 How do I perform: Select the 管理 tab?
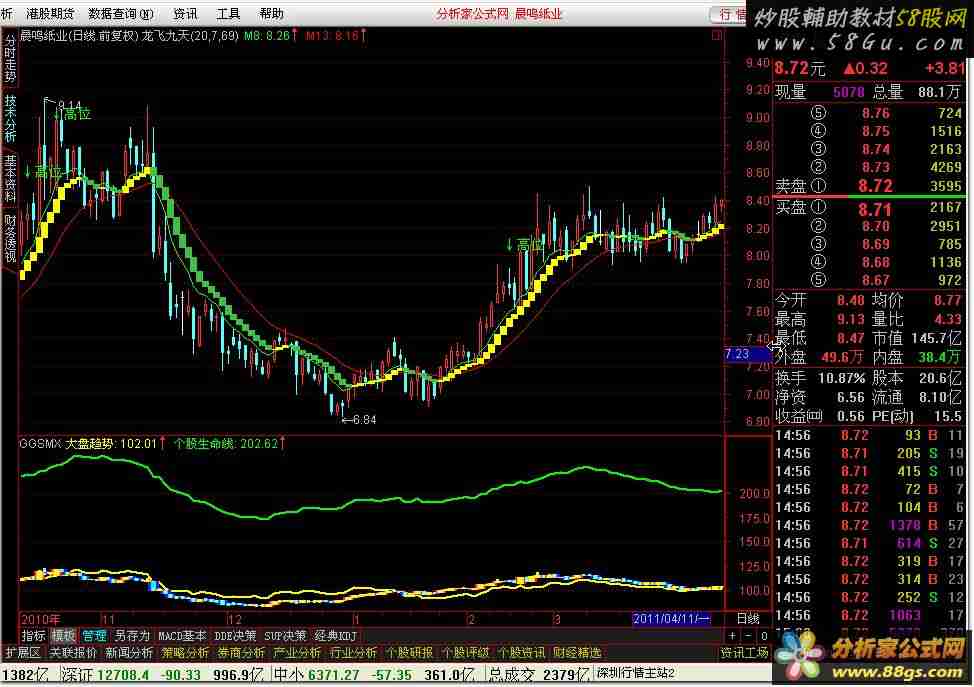[94, 636]
